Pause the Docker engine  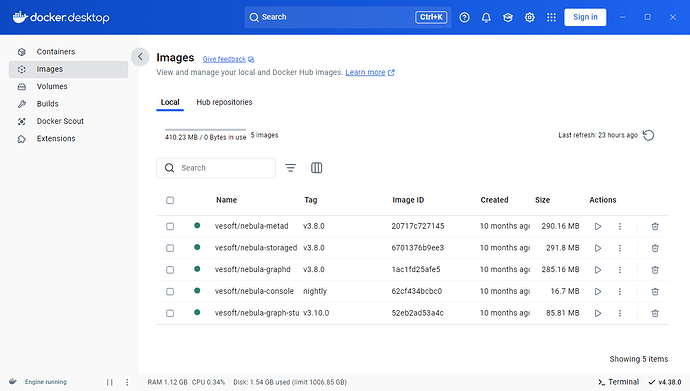[110, 382]
